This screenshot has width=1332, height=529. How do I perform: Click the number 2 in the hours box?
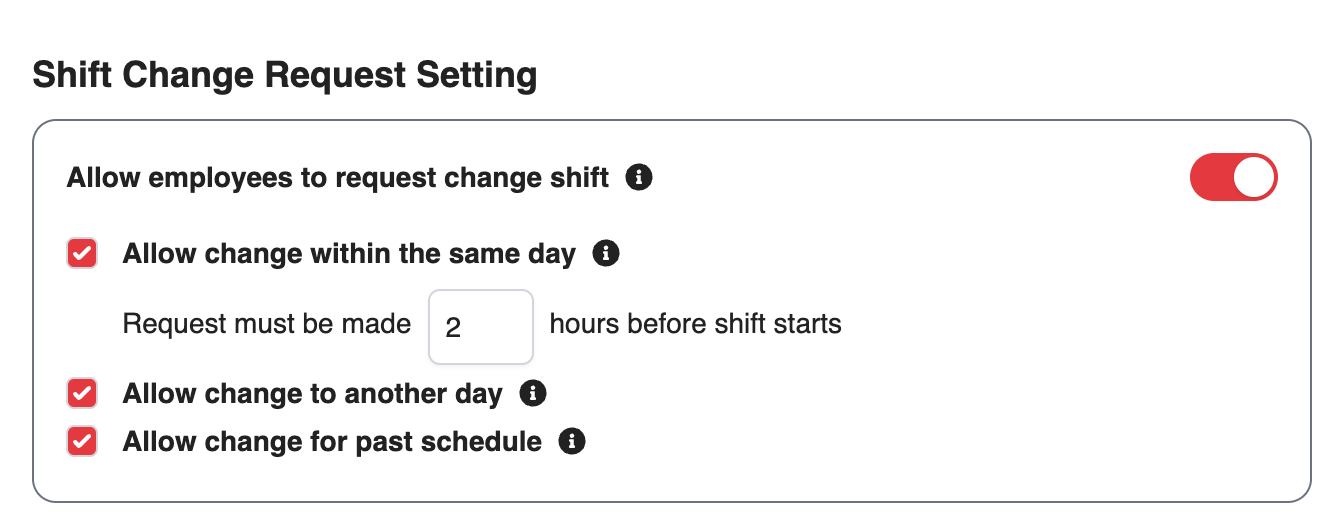(453, 328)
